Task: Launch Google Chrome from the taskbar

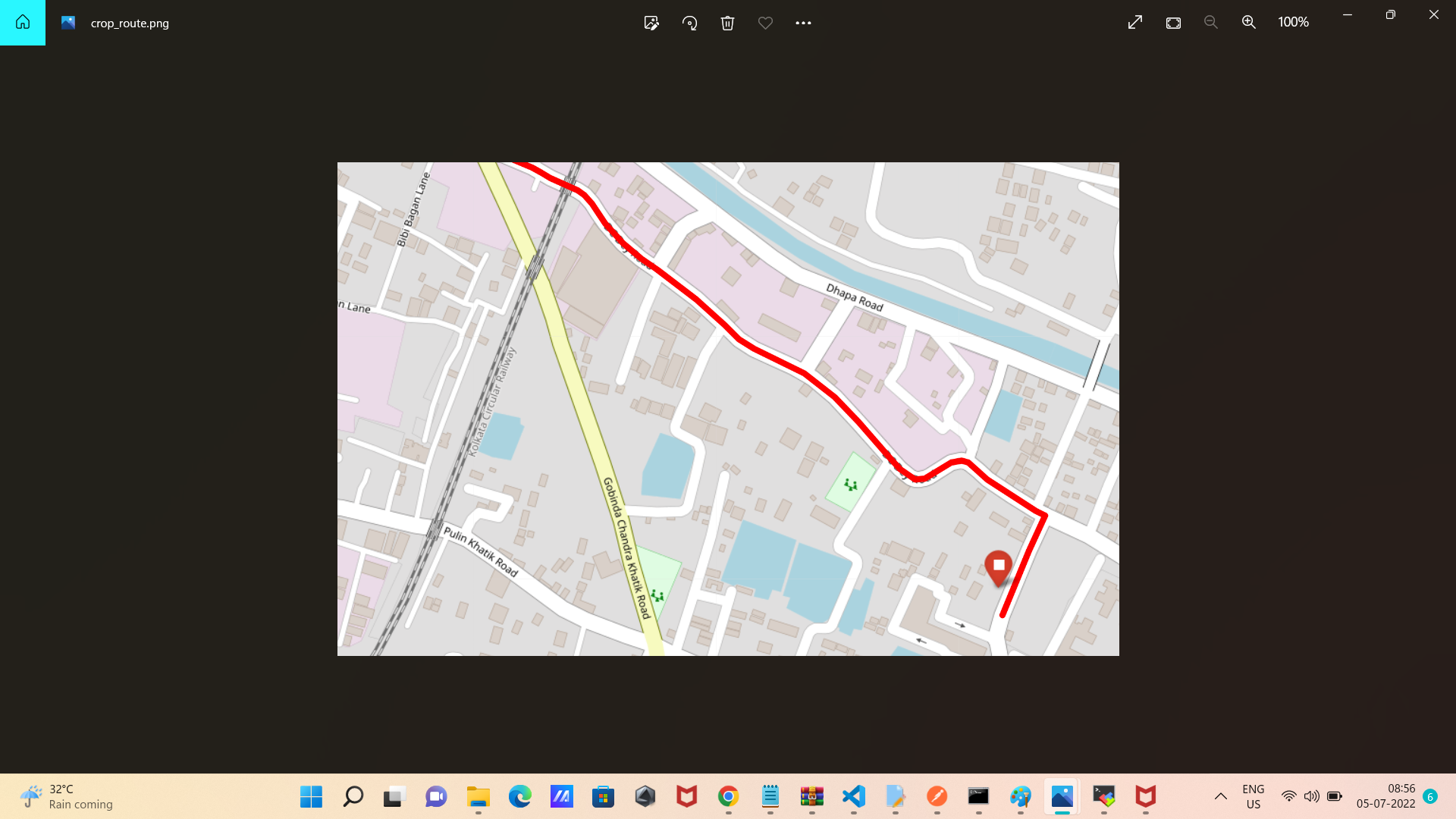Action: (x=727, y=797)
